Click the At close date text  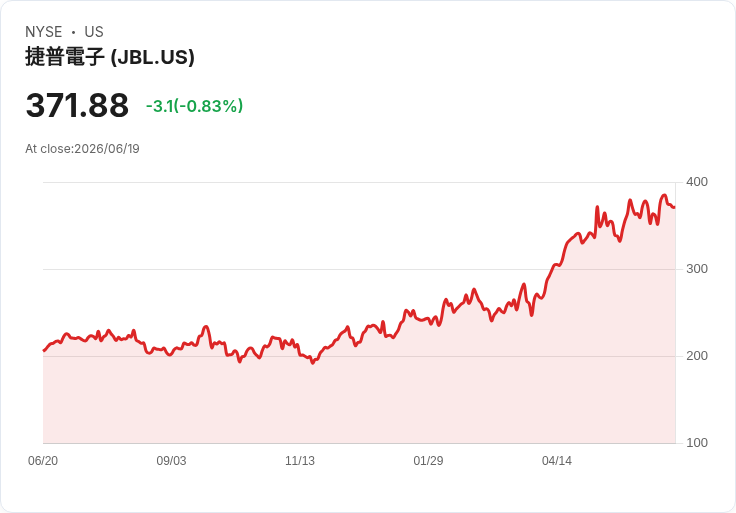(82, 149)
